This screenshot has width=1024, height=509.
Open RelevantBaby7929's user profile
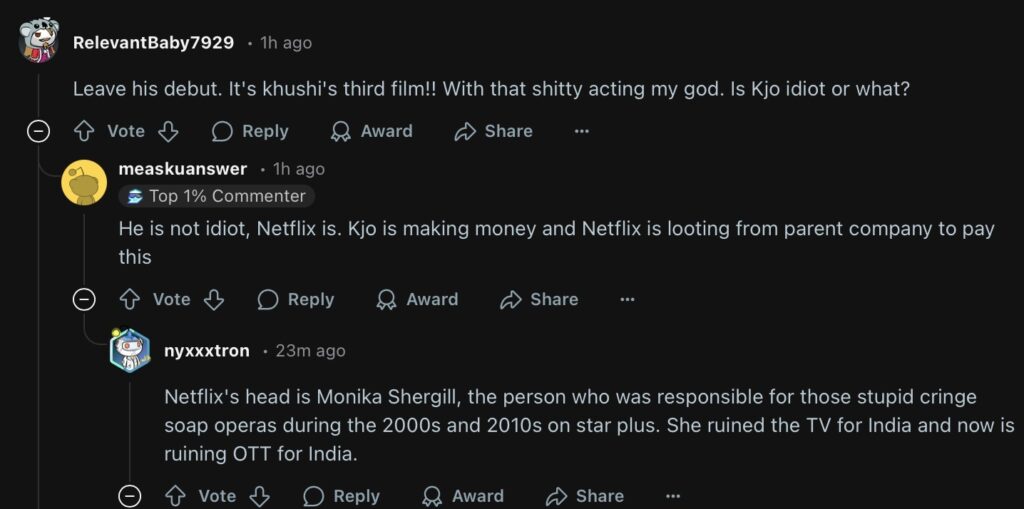(x=153, y=43)
